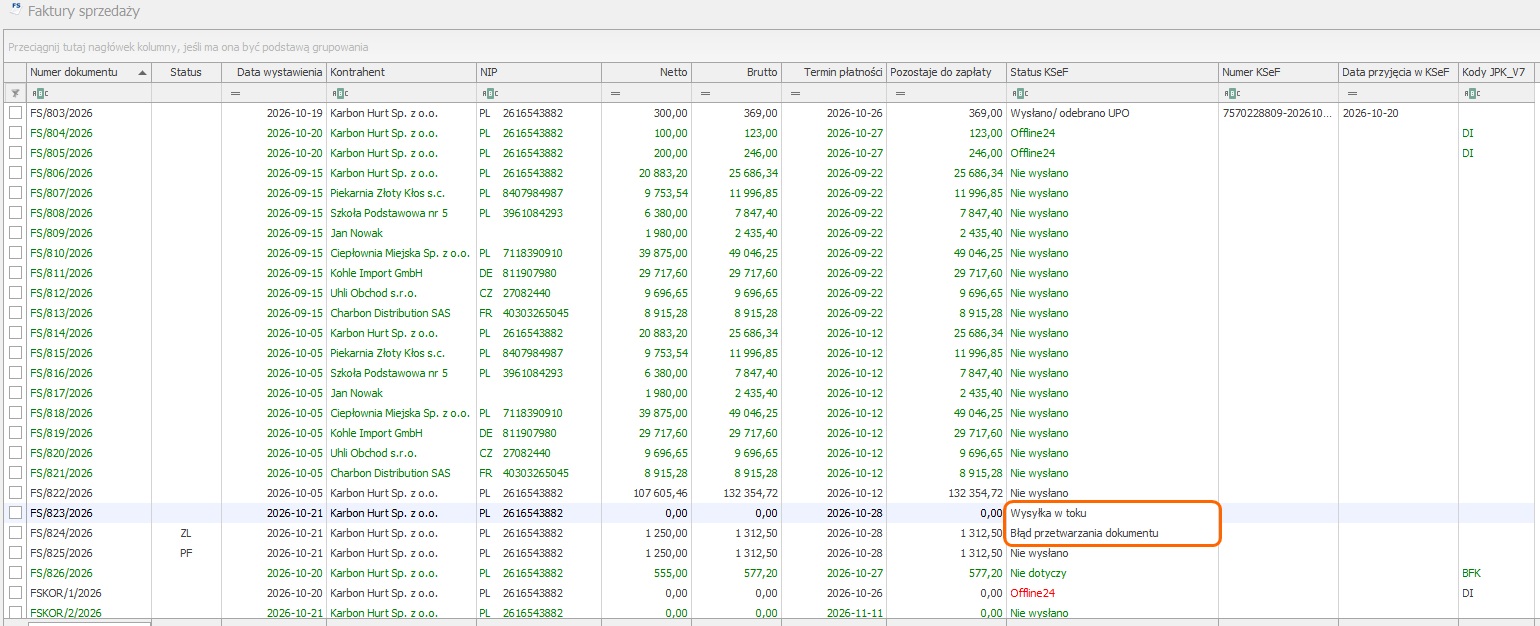Screen dimensions: 1540x626
Task: Sort by the Netto column header
Action: point(646,72)
